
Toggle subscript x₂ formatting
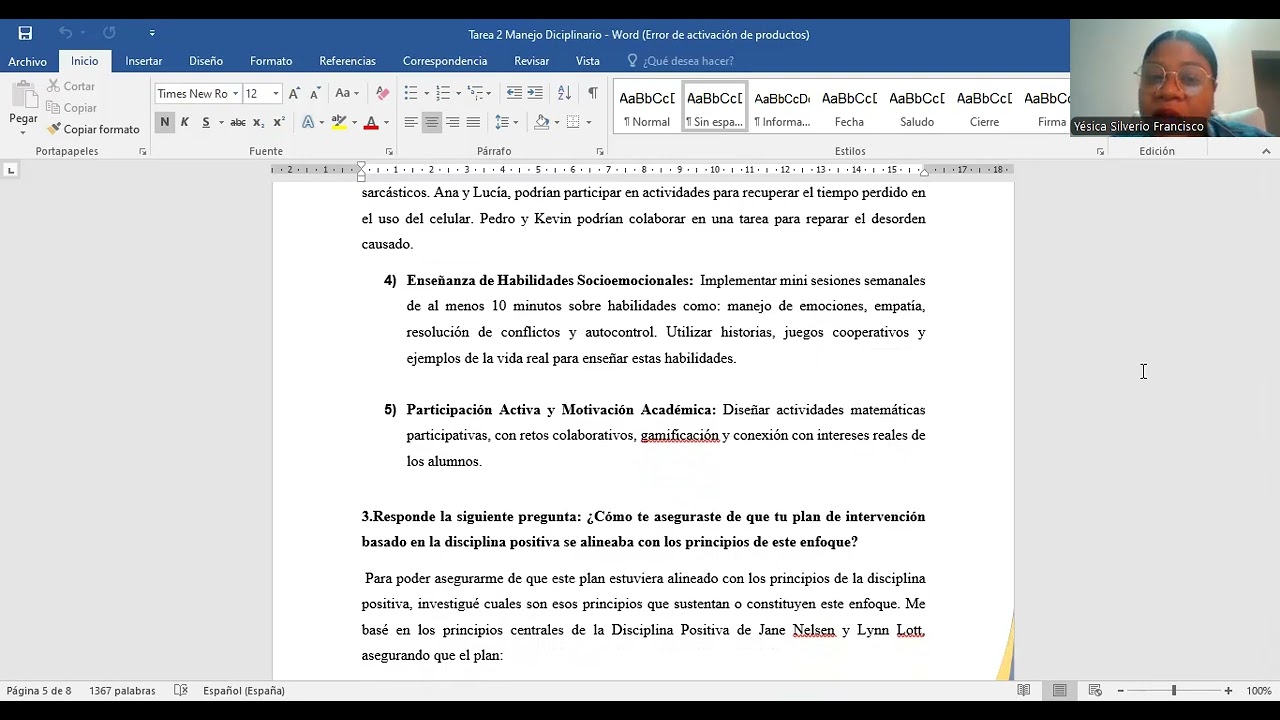[x=258, y=122]
